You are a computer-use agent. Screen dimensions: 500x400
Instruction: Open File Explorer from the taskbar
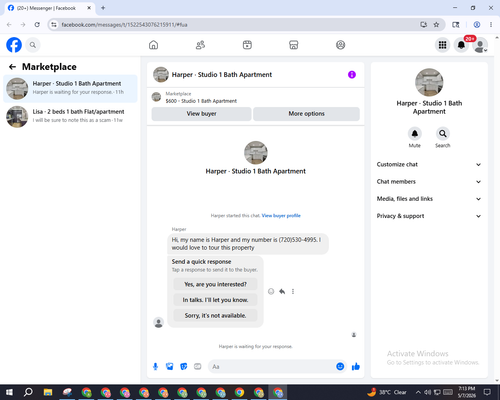tap(48, 392)
